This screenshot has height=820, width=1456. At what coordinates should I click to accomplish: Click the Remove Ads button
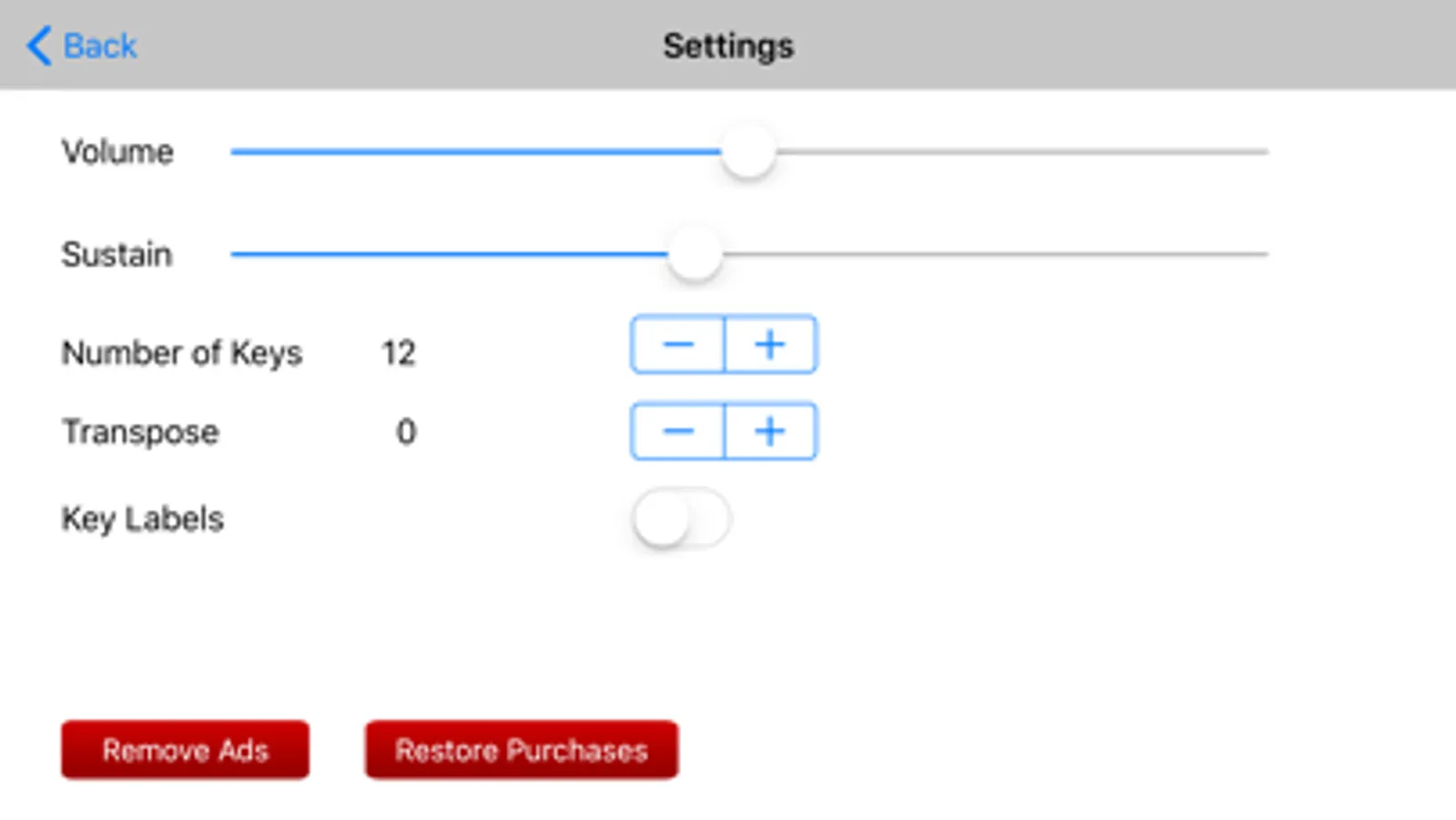click(185, 750)
